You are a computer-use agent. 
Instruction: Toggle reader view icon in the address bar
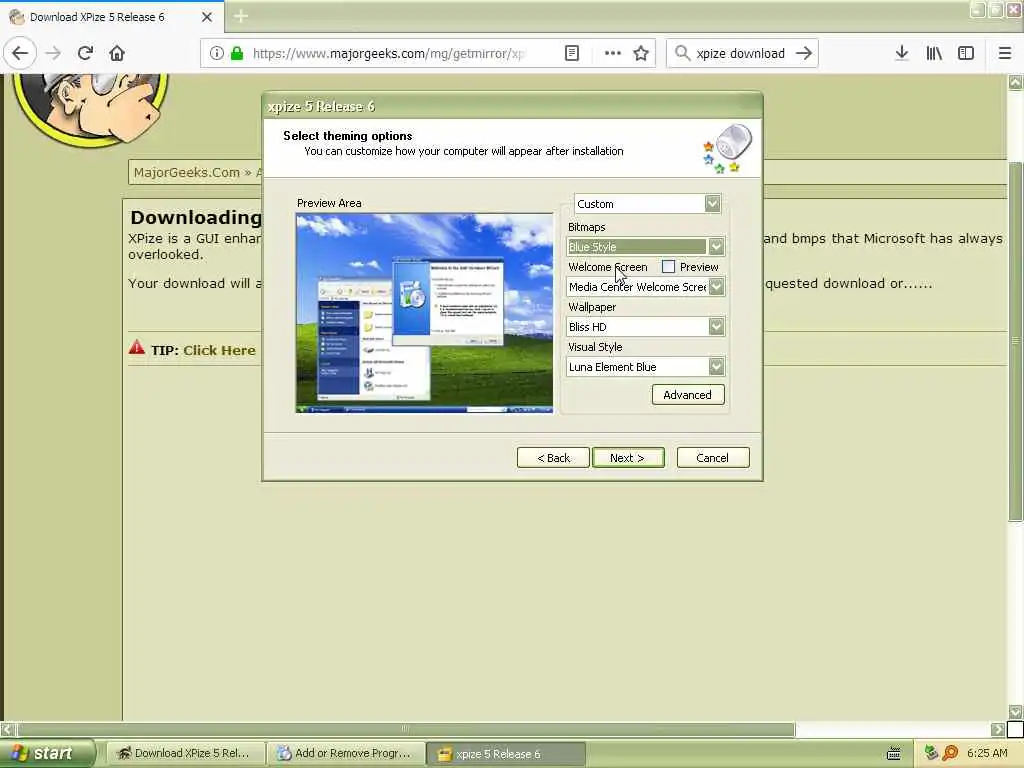click(571, 53)
